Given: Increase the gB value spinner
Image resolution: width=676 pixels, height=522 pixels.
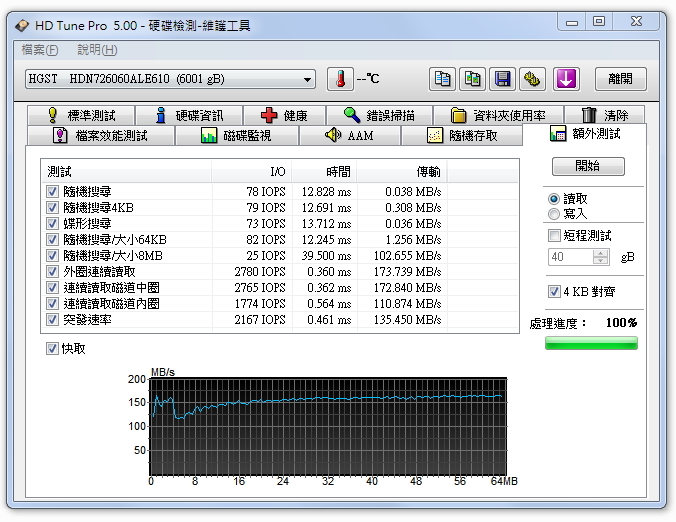Looking at the screenshot, I should pyautogui.click(x=600, y=253).
